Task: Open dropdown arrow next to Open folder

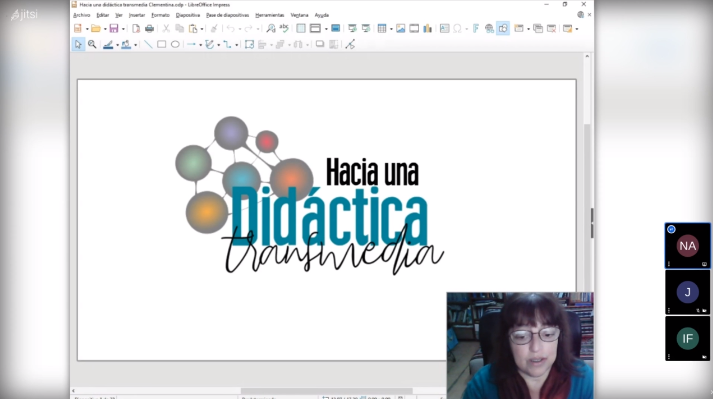Action: (105, 29)
